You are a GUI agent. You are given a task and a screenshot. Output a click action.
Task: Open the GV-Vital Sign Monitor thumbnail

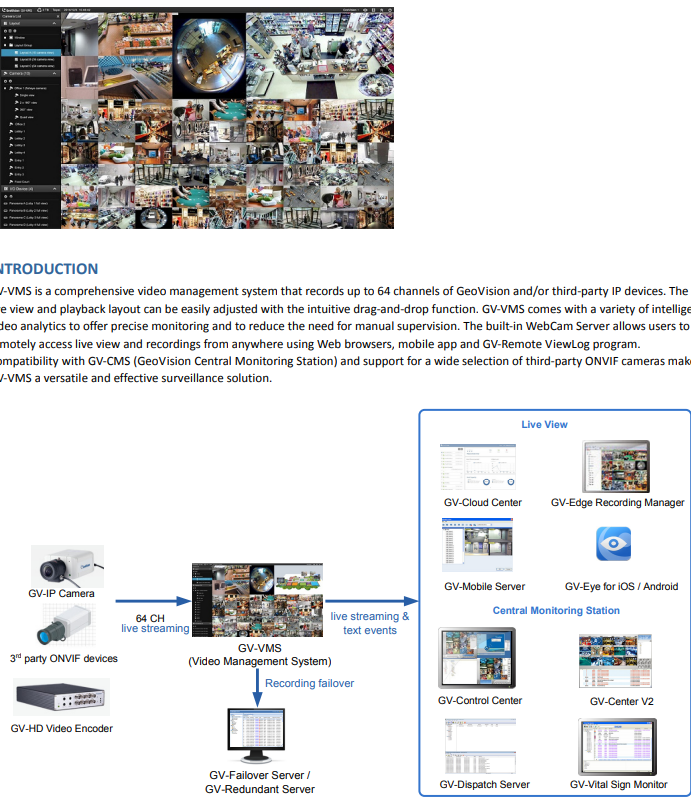617,747
